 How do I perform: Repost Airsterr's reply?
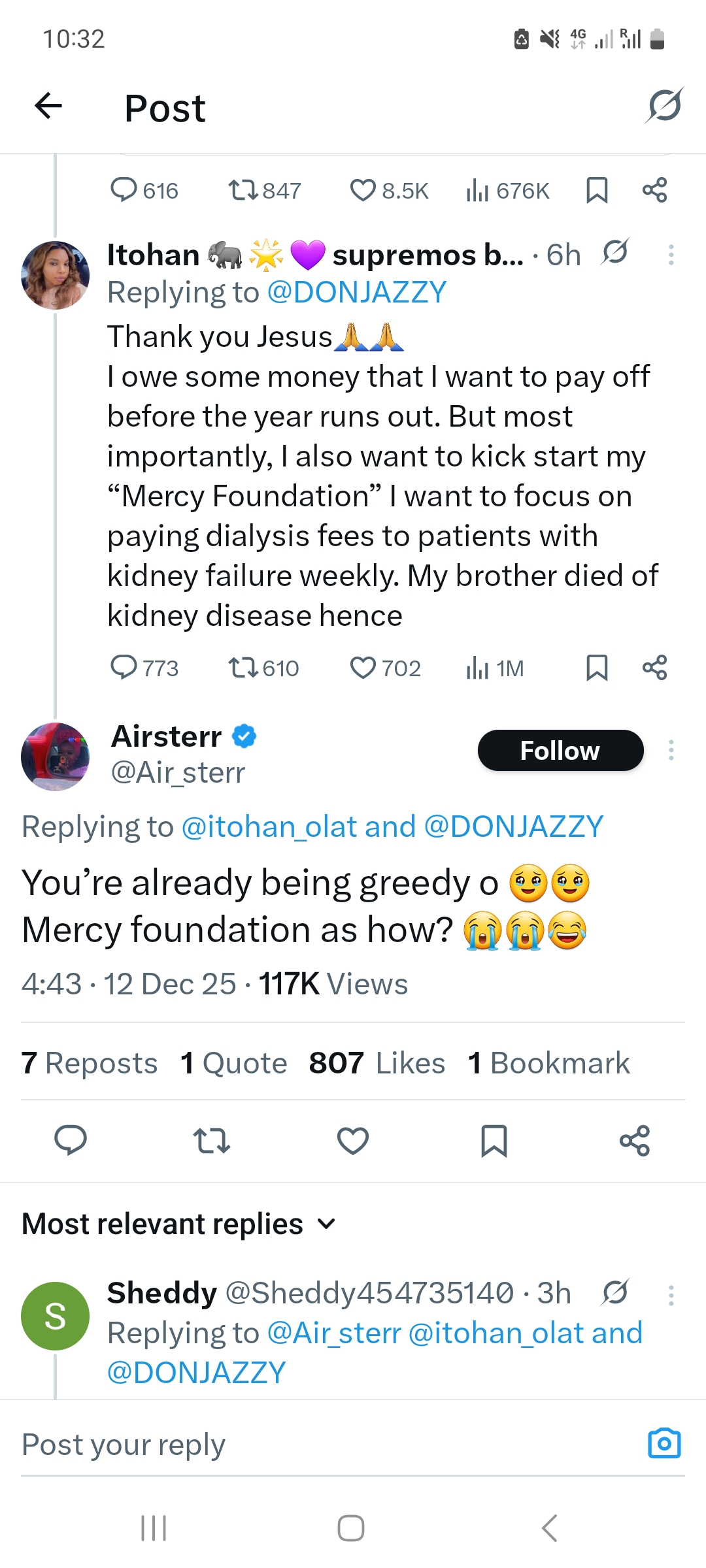pyautogui.click(x=211, y=1140)
